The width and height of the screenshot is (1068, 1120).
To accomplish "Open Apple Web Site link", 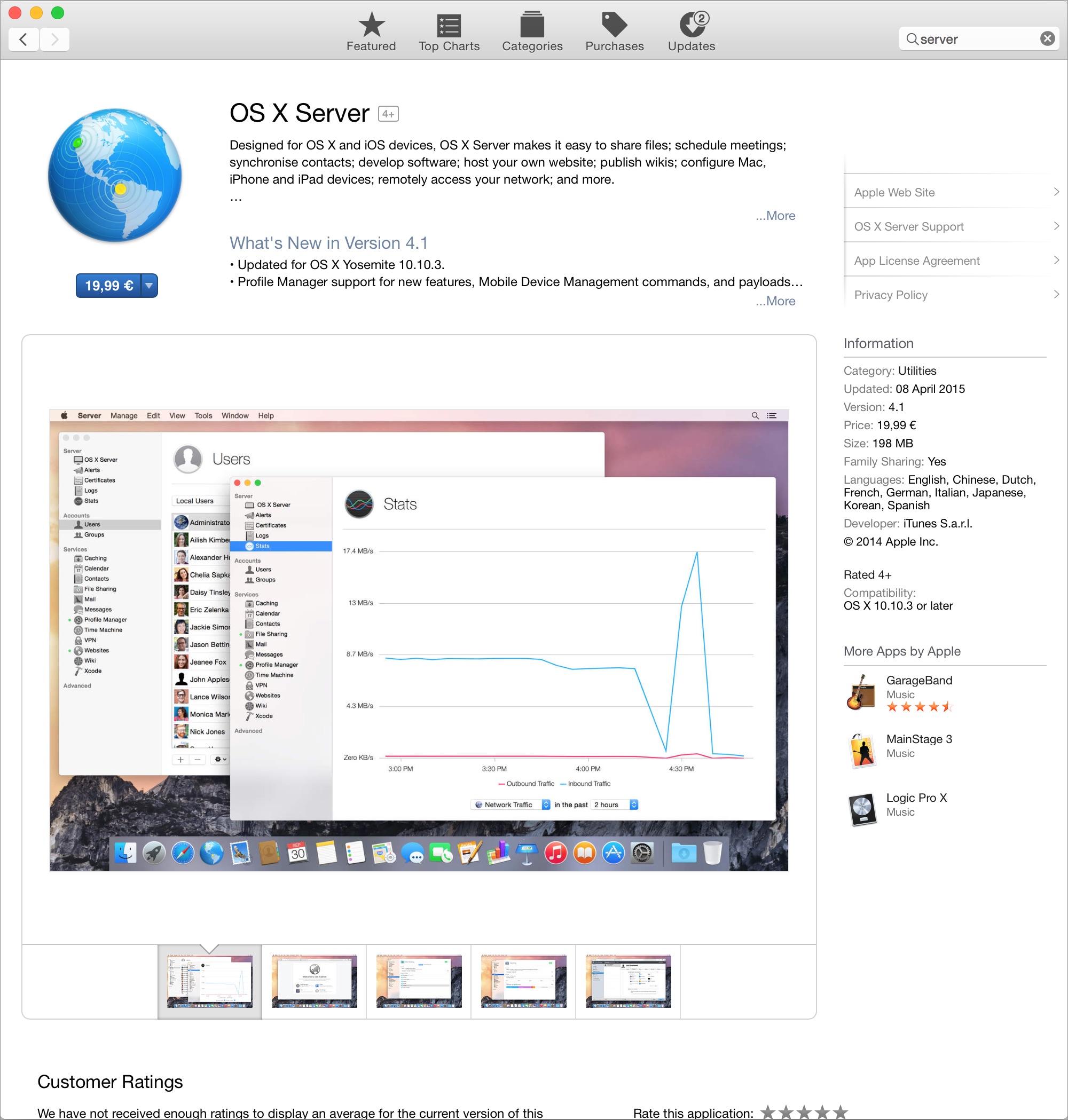I will 894,192.
